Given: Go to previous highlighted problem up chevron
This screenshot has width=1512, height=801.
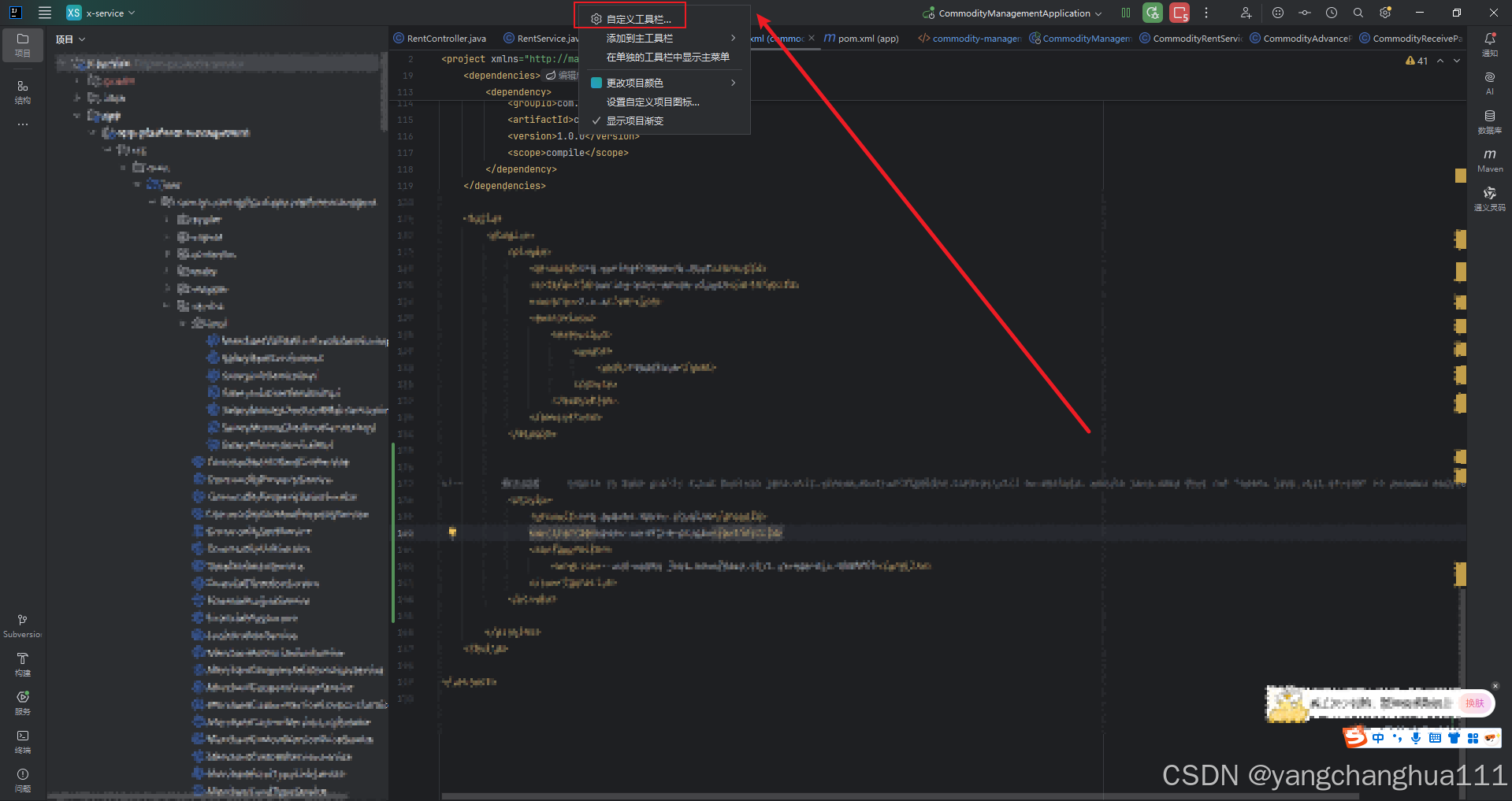Looking at the screenshot, I should 1440,61.
